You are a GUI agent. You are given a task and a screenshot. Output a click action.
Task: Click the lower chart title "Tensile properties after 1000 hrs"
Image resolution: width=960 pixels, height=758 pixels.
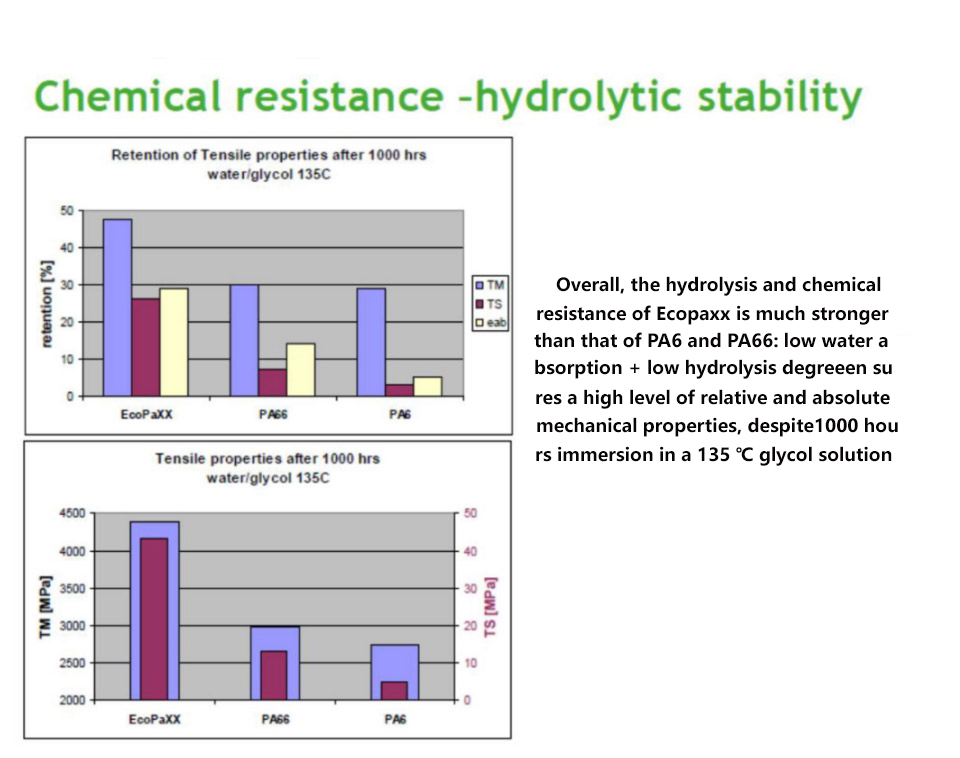click(x=267, y=459)
